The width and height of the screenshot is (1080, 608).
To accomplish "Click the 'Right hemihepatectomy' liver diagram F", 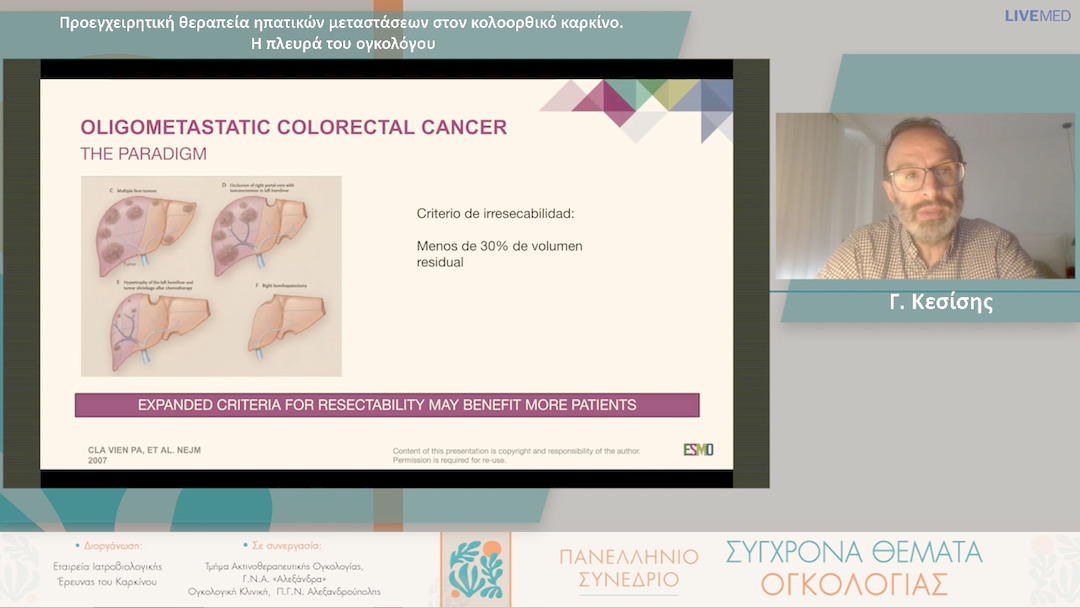I will pos(287,324).
